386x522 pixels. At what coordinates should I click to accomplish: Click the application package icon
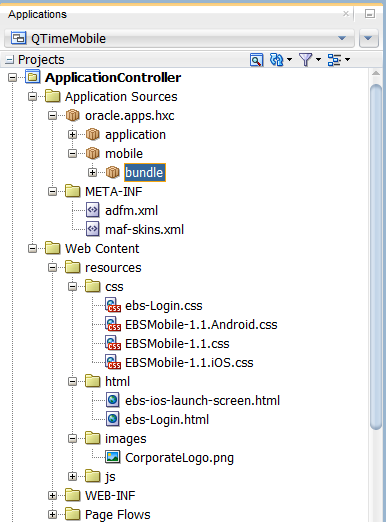93,135
